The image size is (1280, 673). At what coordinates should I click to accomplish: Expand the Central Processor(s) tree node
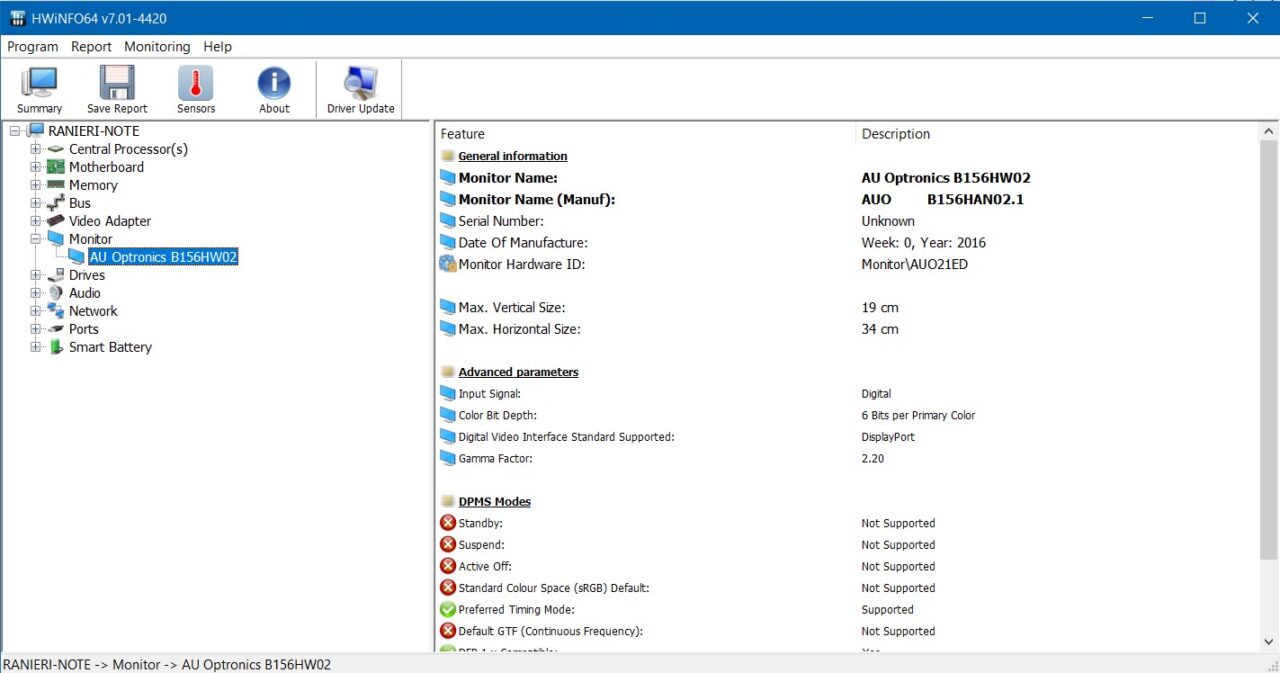pos(36,149)
